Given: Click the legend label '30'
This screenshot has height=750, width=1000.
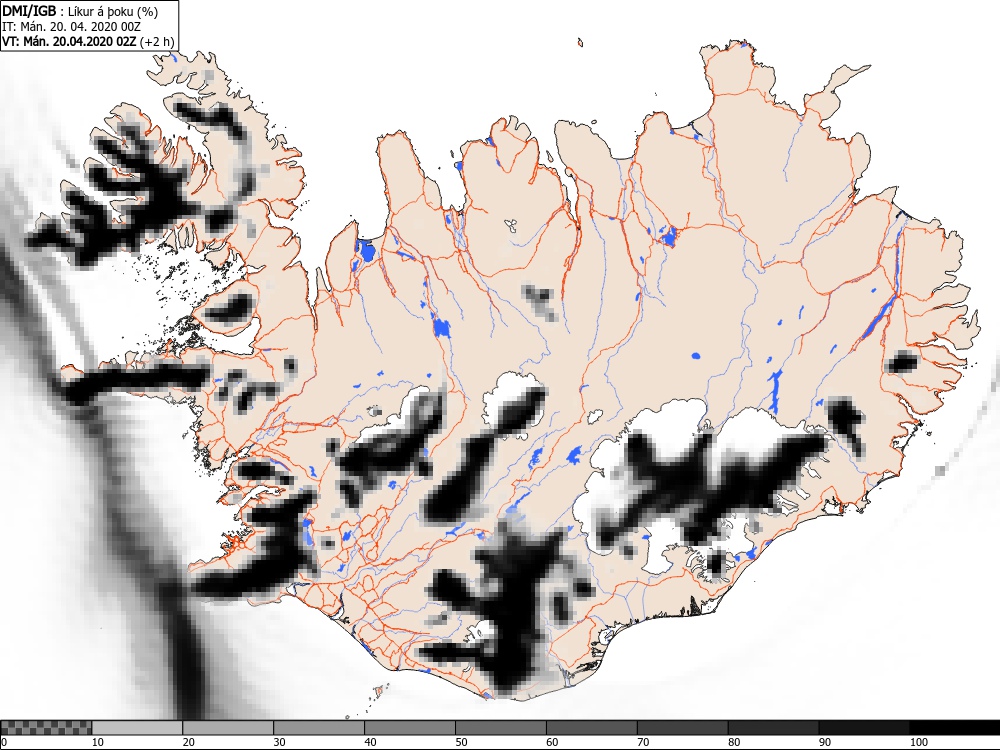Looking at the screenshot, I should click(279, 742).
